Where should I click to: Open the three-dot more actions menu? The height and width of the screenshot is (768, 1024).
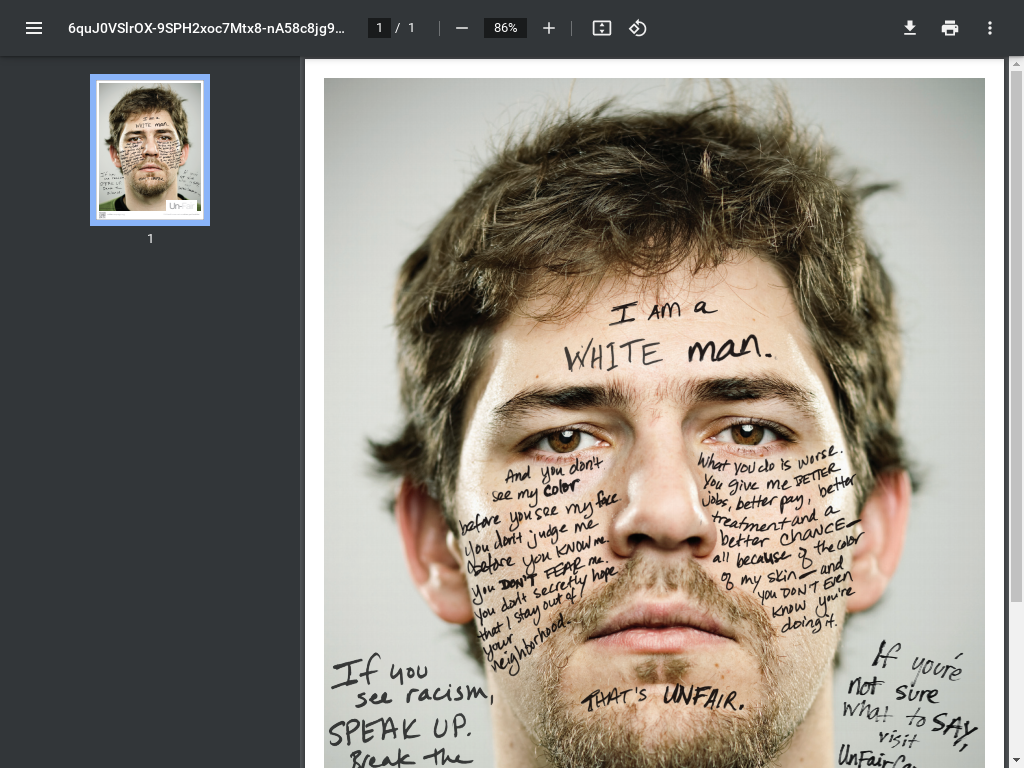click(989, 28)
